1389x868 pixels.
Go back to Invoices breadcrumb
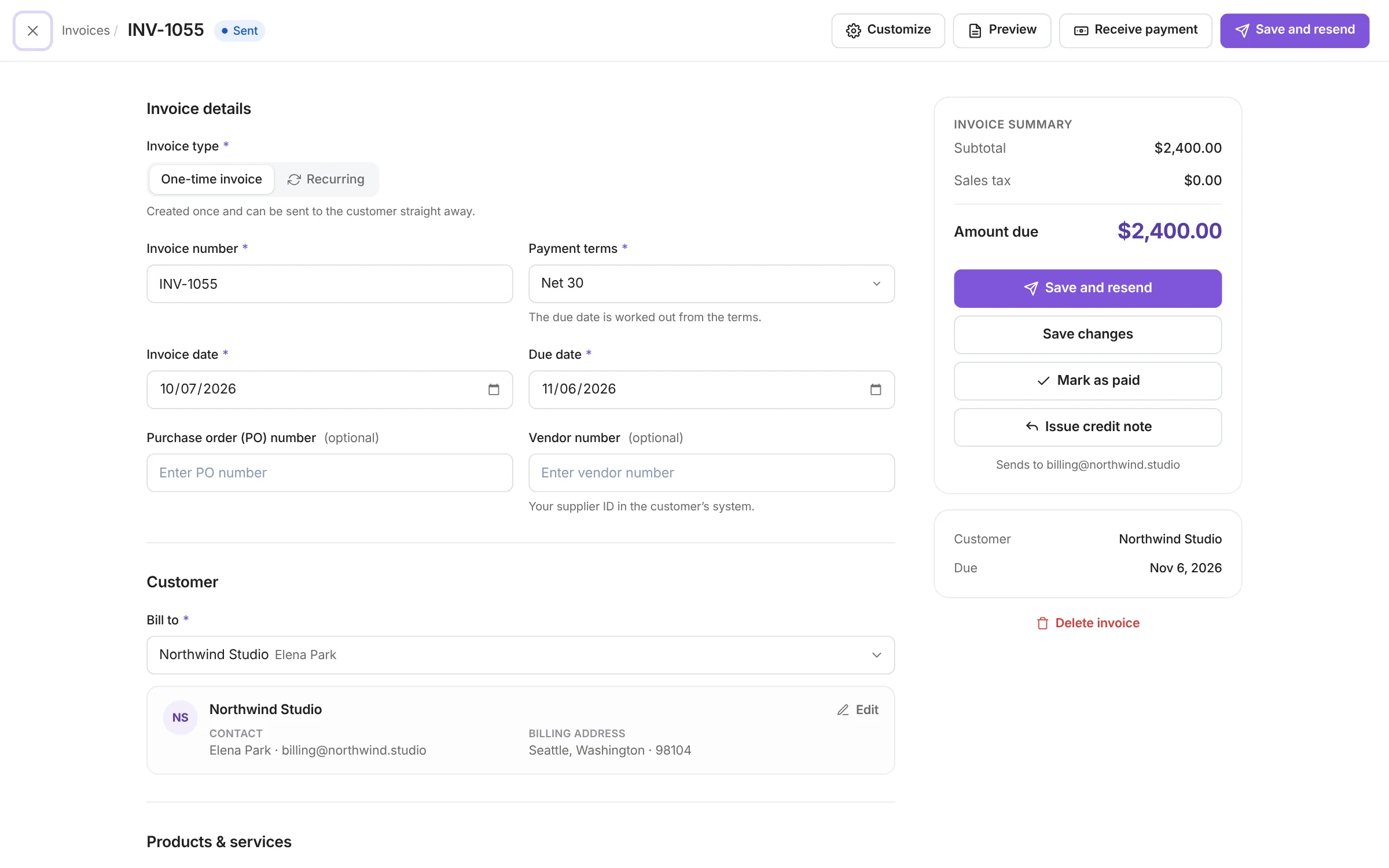click(86, 31)
